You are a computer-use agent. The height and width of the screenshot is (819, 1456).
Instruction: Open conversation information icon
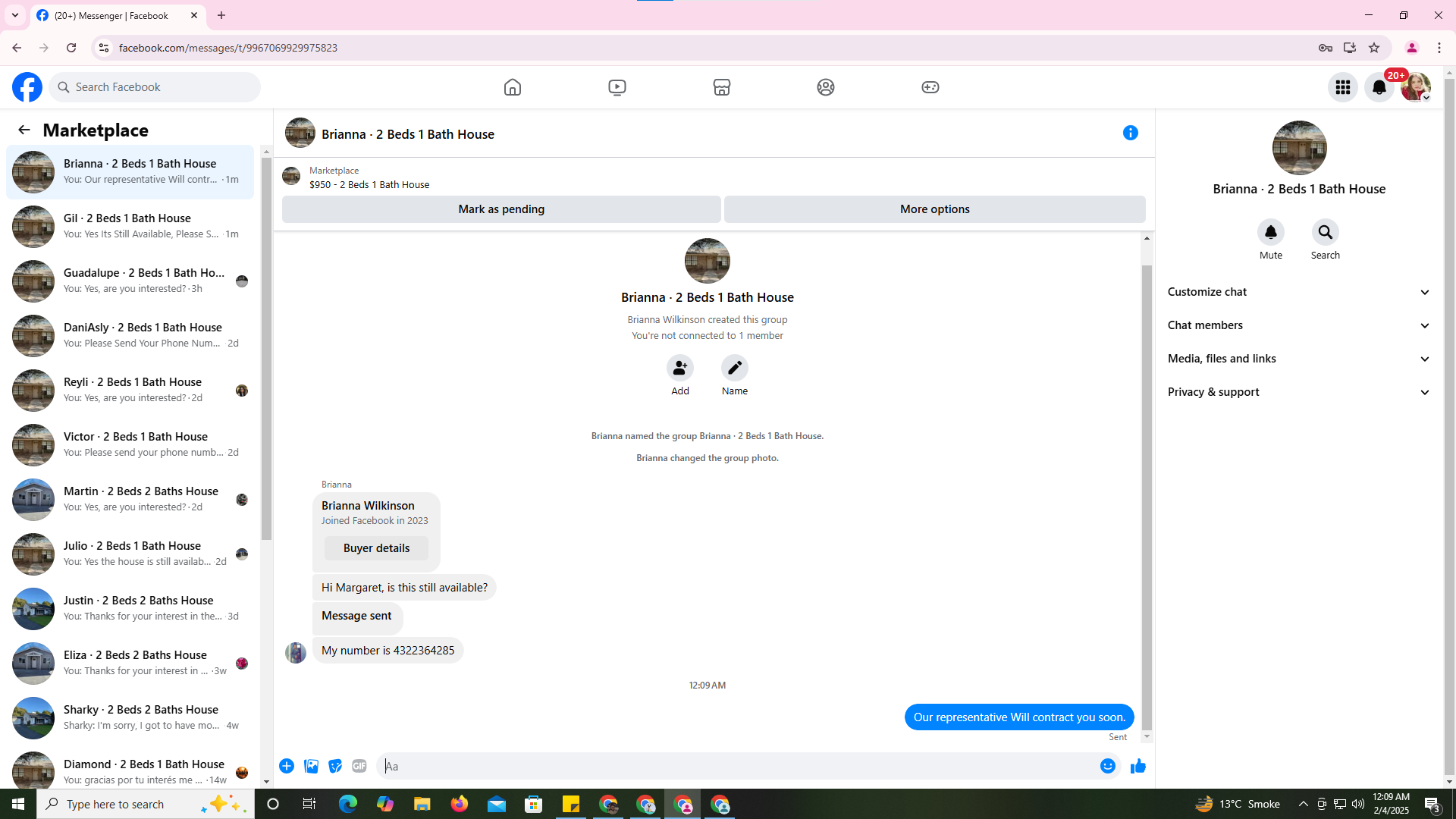click(x=1131, y=133)
